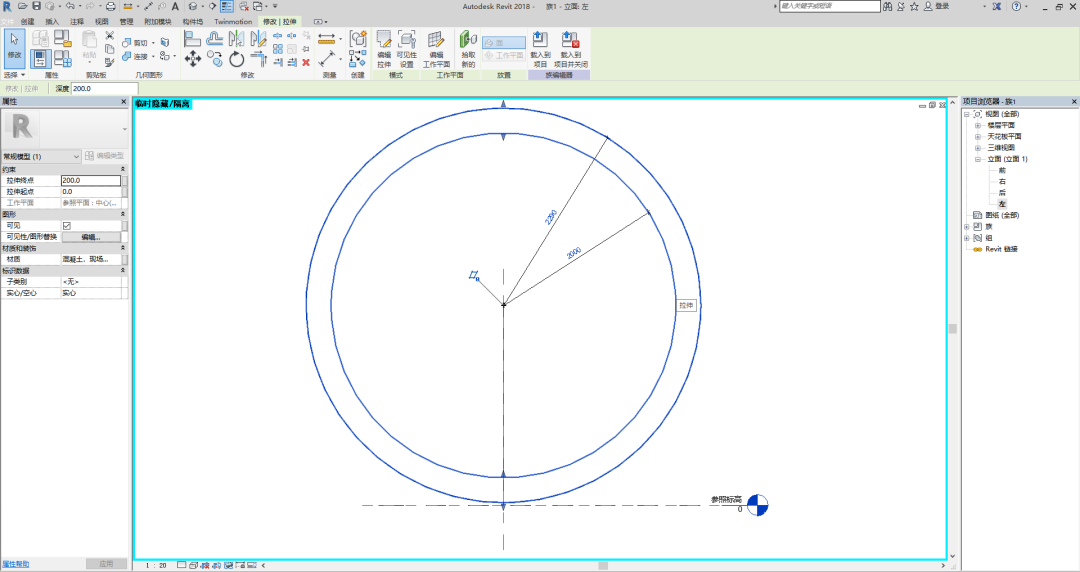Click Load into Project and Close
The height and width of the screenshot is (572, 1080).
[x=571, y=49]
